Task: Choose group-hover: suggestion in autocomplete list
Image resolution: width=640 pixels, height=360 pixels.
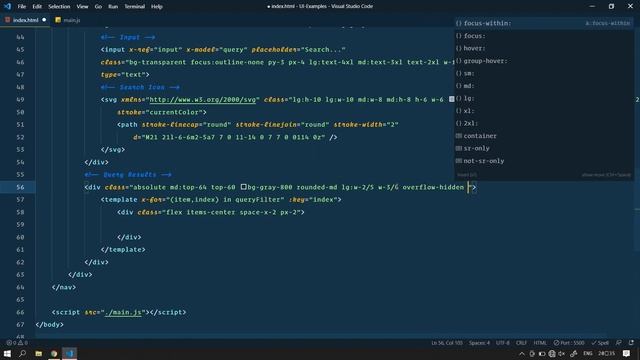Action: point(544,61)
